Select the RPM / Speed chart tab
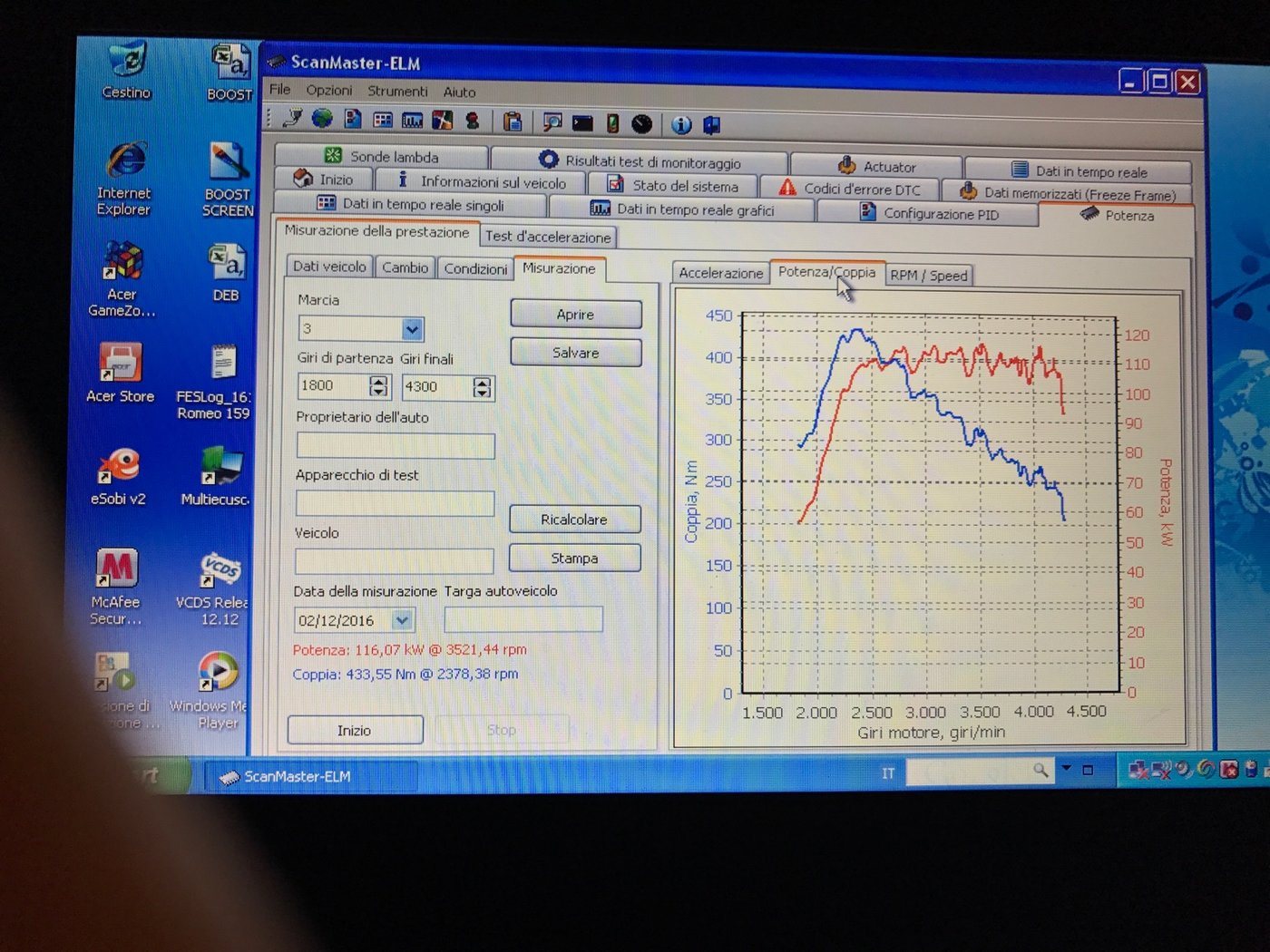The width and height of the screenshot is (1270, 952). coord(928,276)
